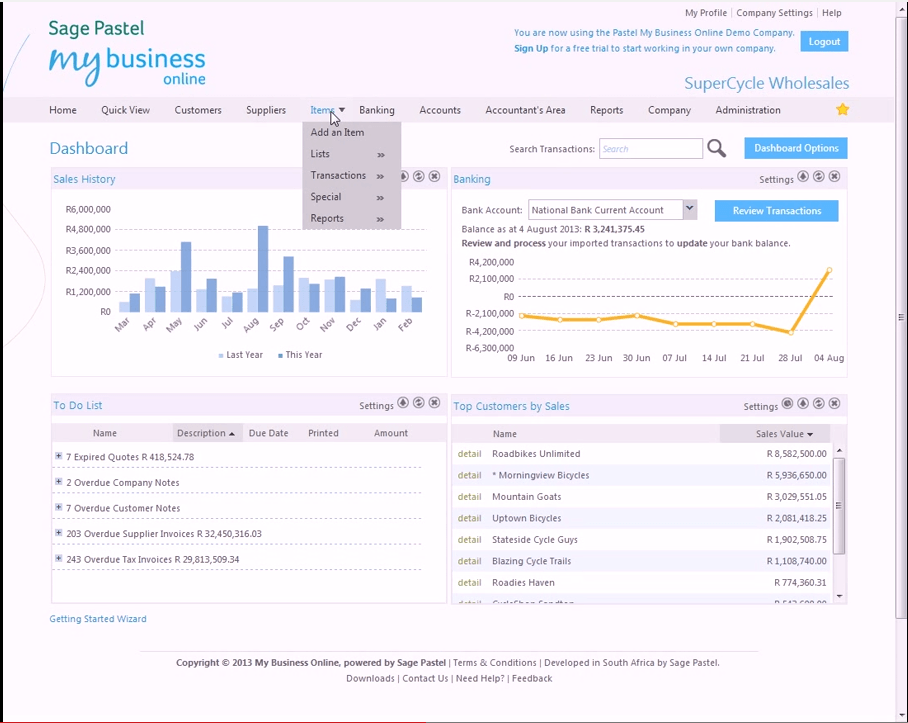Select Add an Item from the Items menu
The width and height of the screenshot is (908, 723).
[337, 131]
